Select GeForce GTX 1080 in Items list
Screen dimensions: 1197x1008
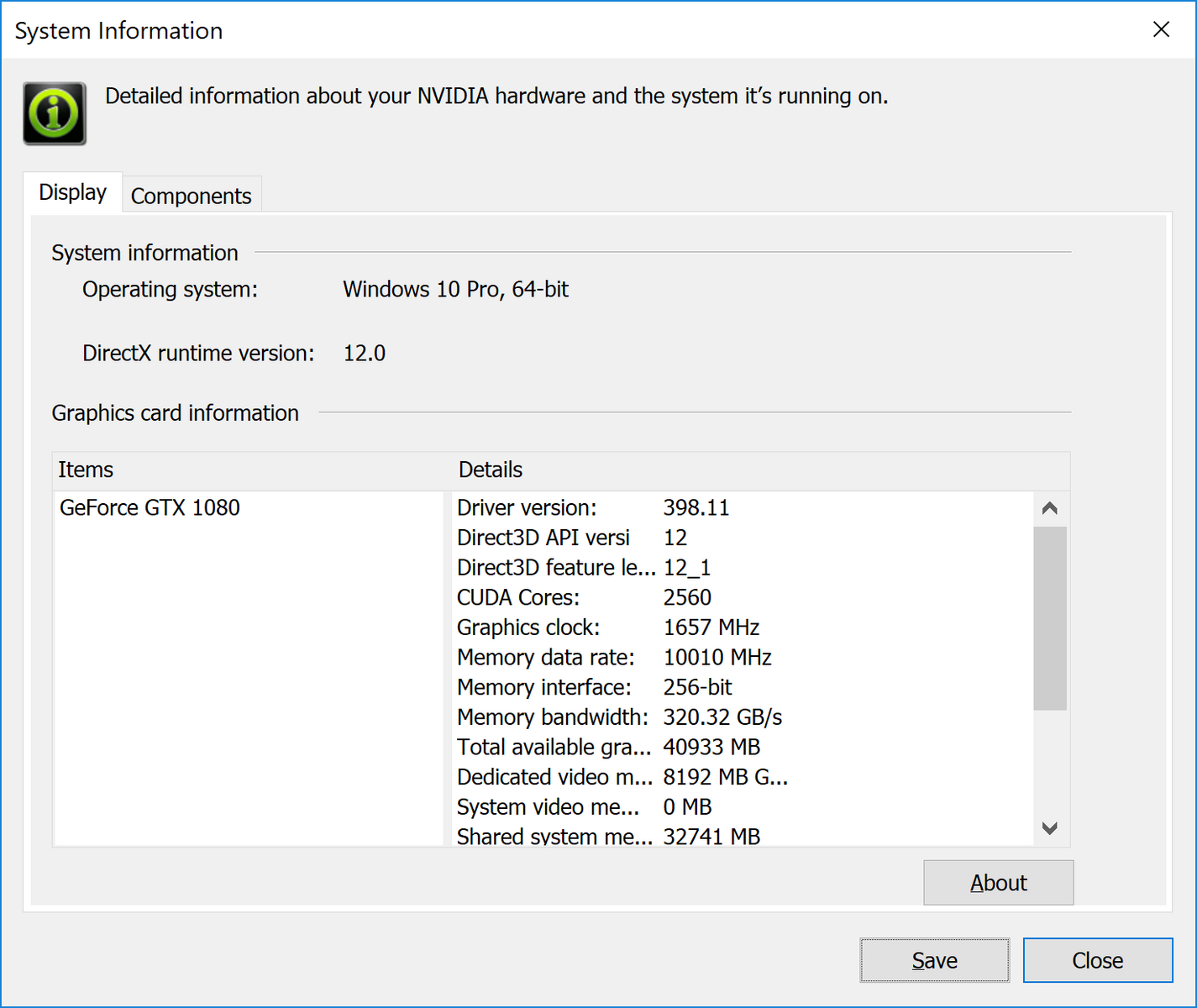[150, 507]
